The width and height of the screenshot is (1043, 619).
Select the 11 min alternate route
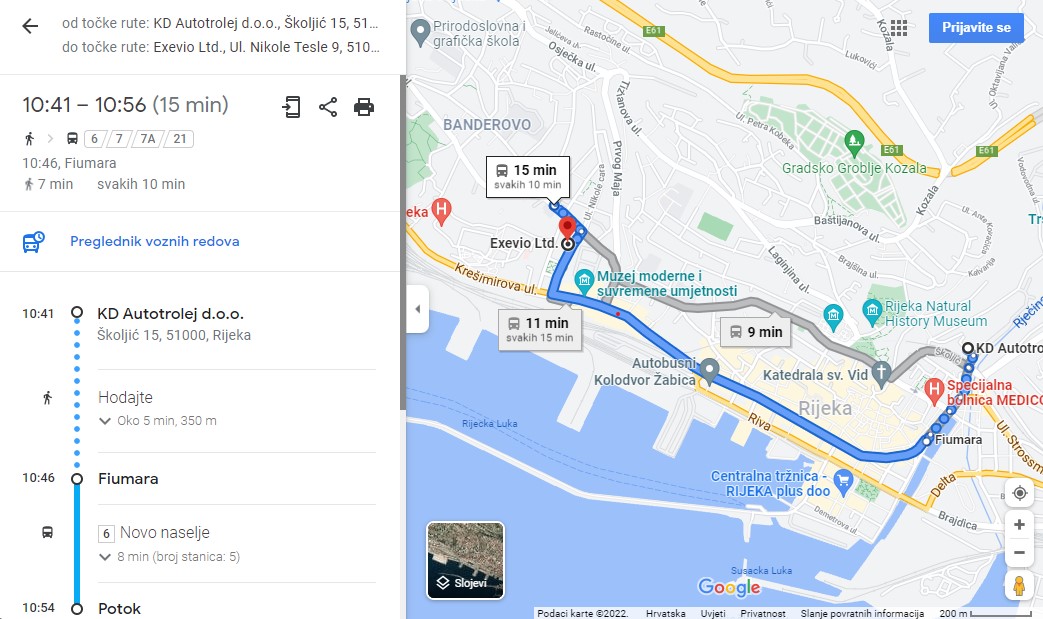pyautogui.click(x=540, y=330)
